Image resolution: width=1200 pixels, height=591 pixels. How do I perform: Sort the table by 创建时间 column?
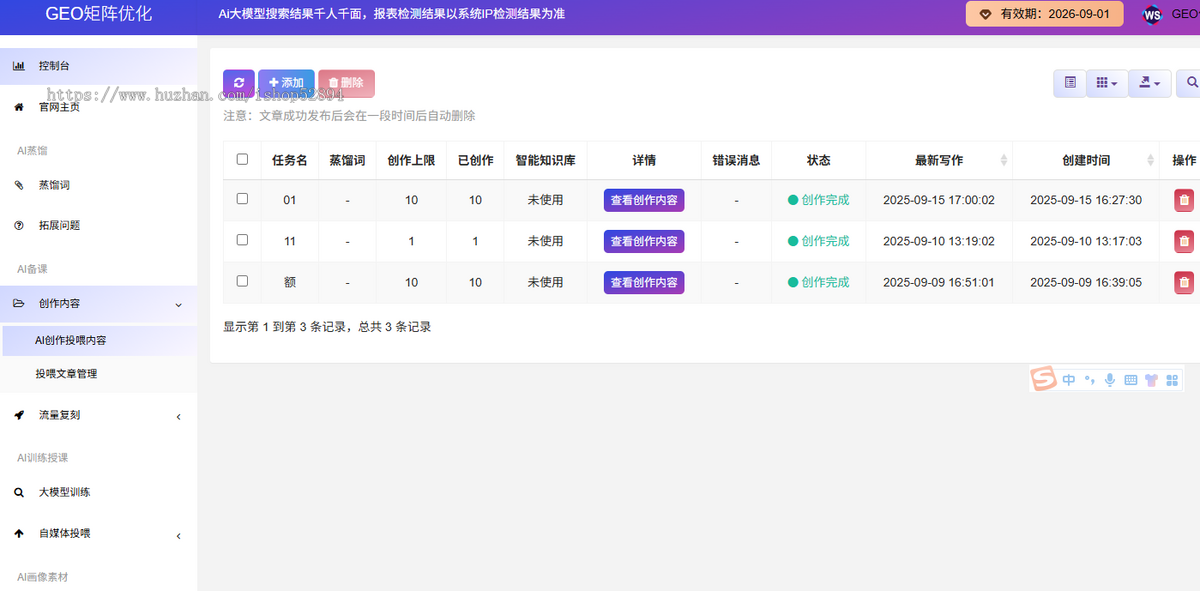point(1086,160)
